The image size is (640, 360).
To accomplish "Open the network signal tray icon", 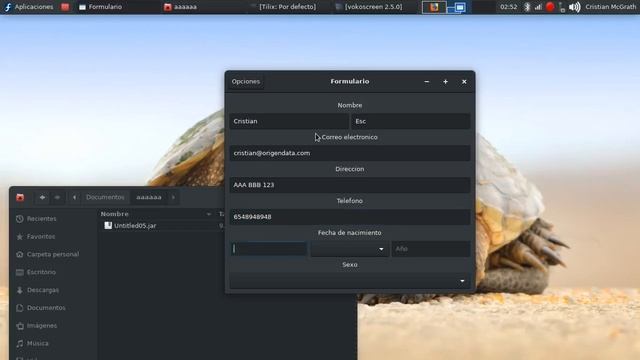I will click(x=538, y=7).
